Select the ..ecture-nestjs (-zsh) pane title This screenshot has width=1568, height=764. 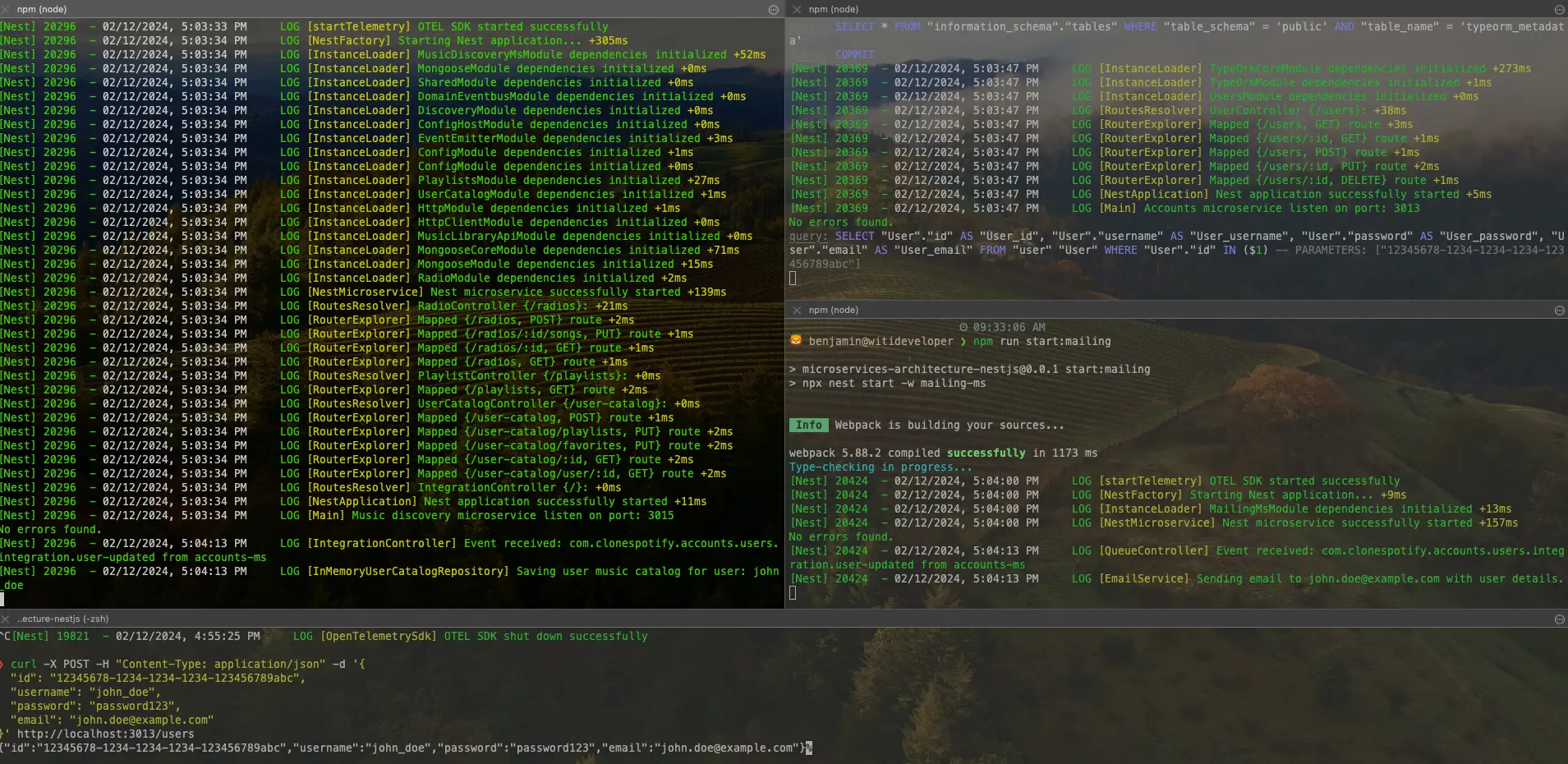(x=63, y=619)
